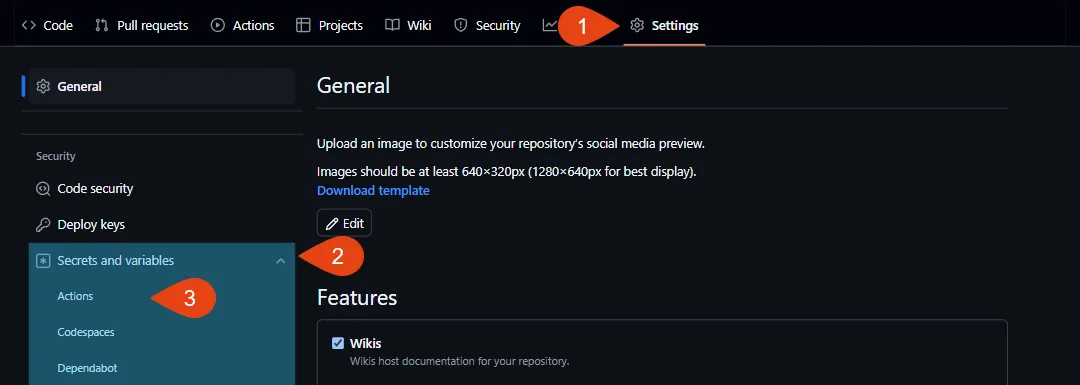Screen dimensions: 1080x385
Task: Click the Code brackets icon
Action: pos(28,25)
